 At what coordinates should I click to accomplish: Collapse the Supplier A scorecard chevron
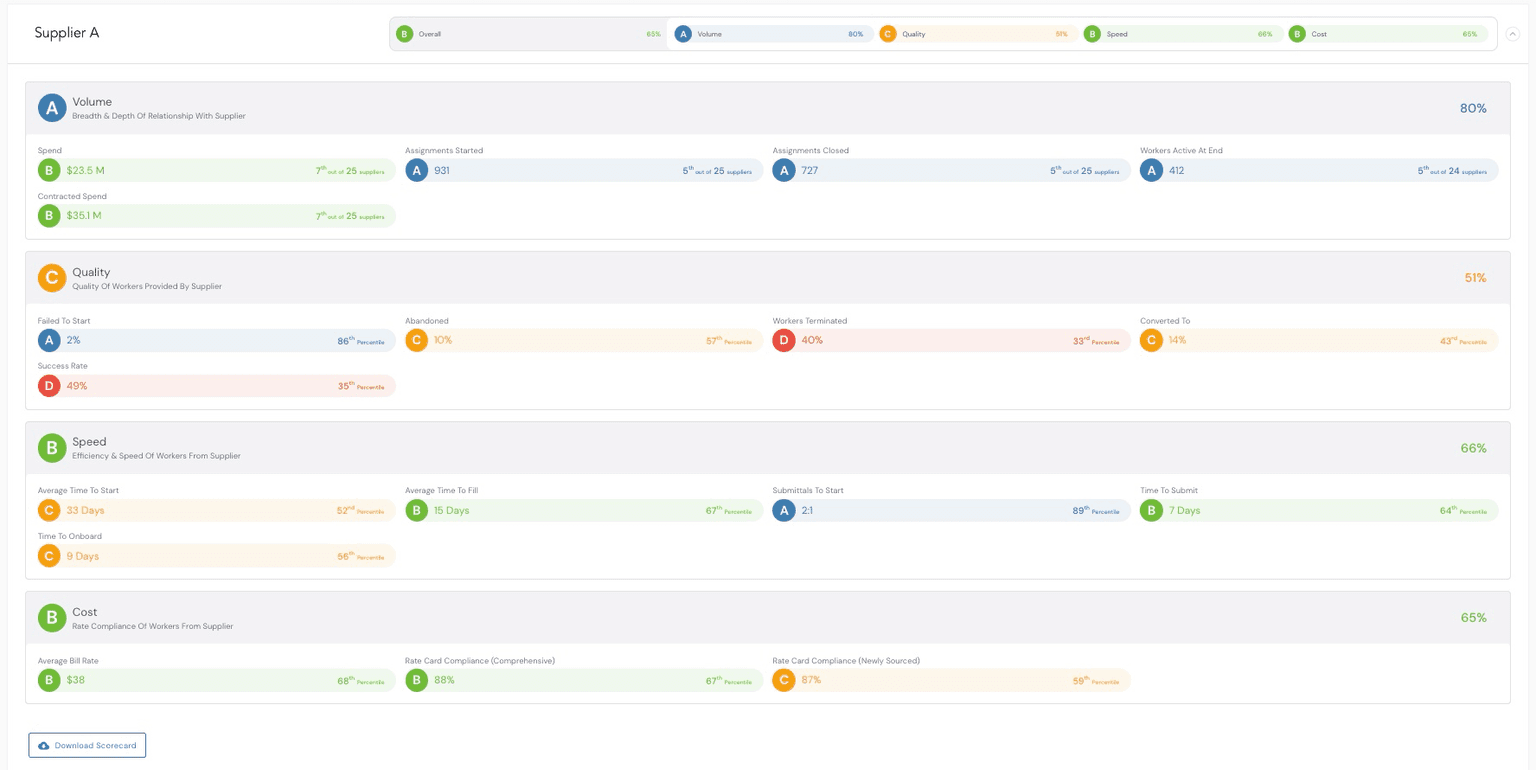pyautogui.click(x=1512, y=34)
